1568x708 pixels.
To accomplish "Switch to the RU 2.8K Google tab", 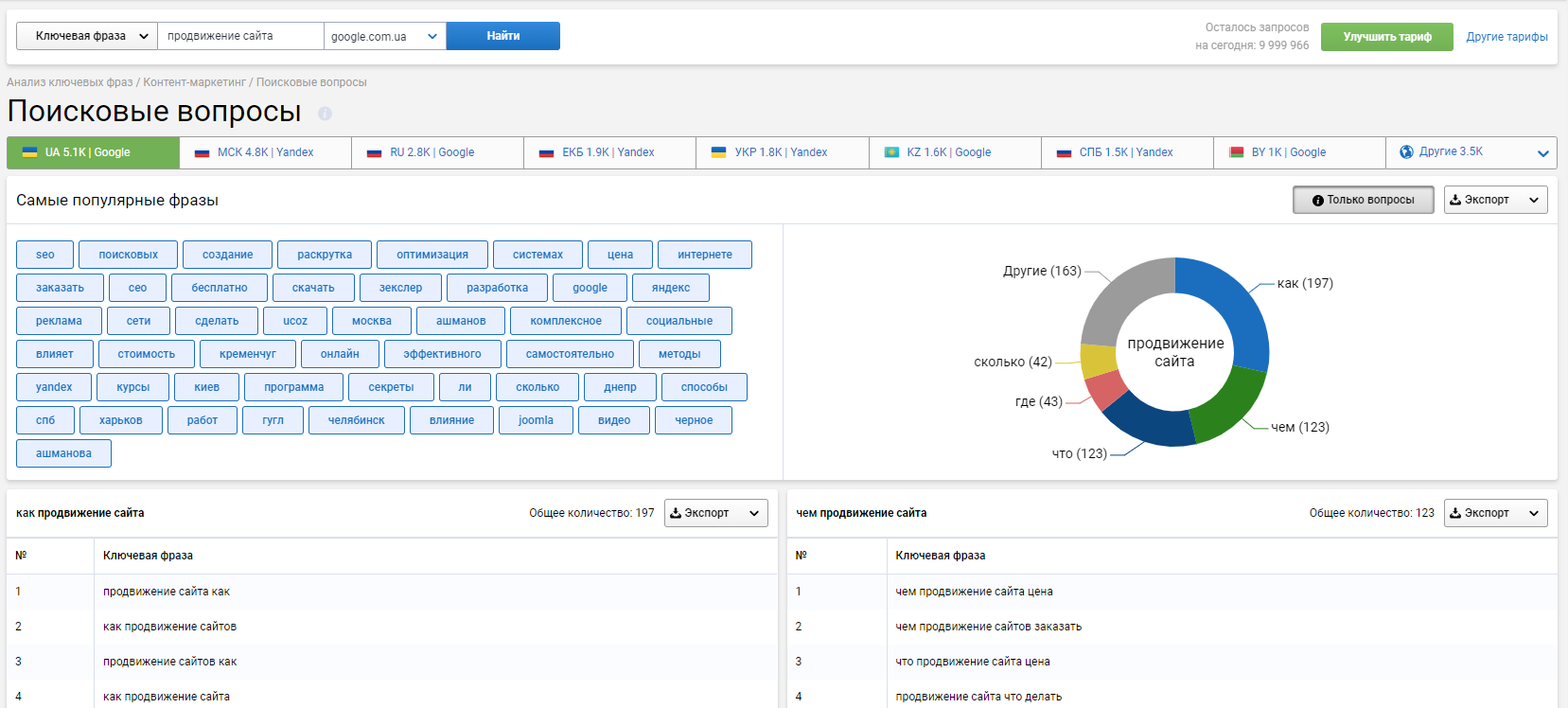I will pos(437,152).
